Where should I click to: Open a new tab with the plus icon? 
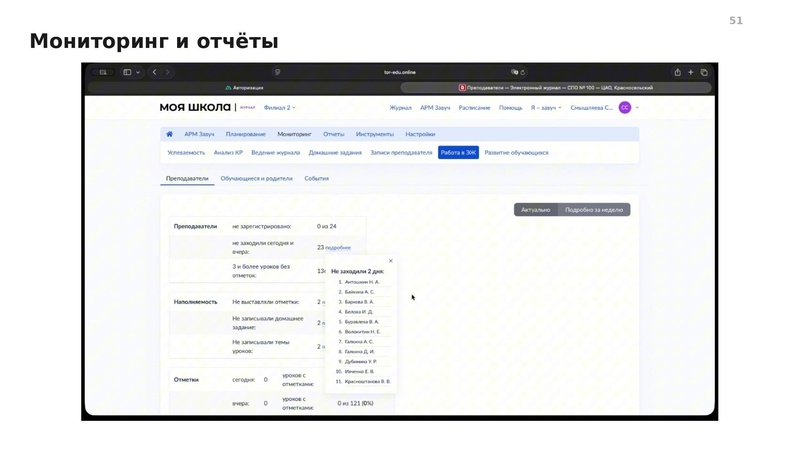[x=691, y=72]
